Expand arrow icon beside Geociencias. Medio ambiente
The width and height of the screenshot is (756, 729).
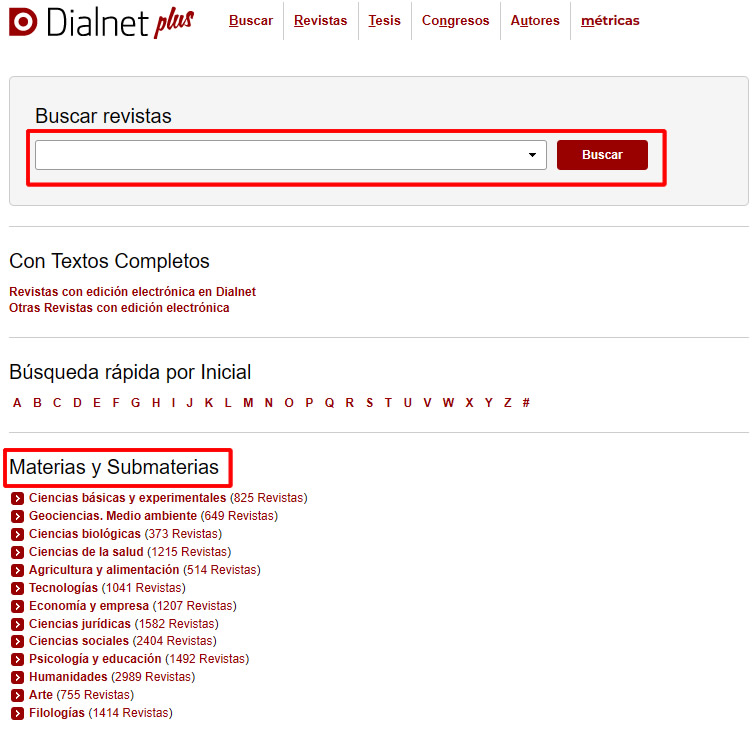tap(17, 516)
